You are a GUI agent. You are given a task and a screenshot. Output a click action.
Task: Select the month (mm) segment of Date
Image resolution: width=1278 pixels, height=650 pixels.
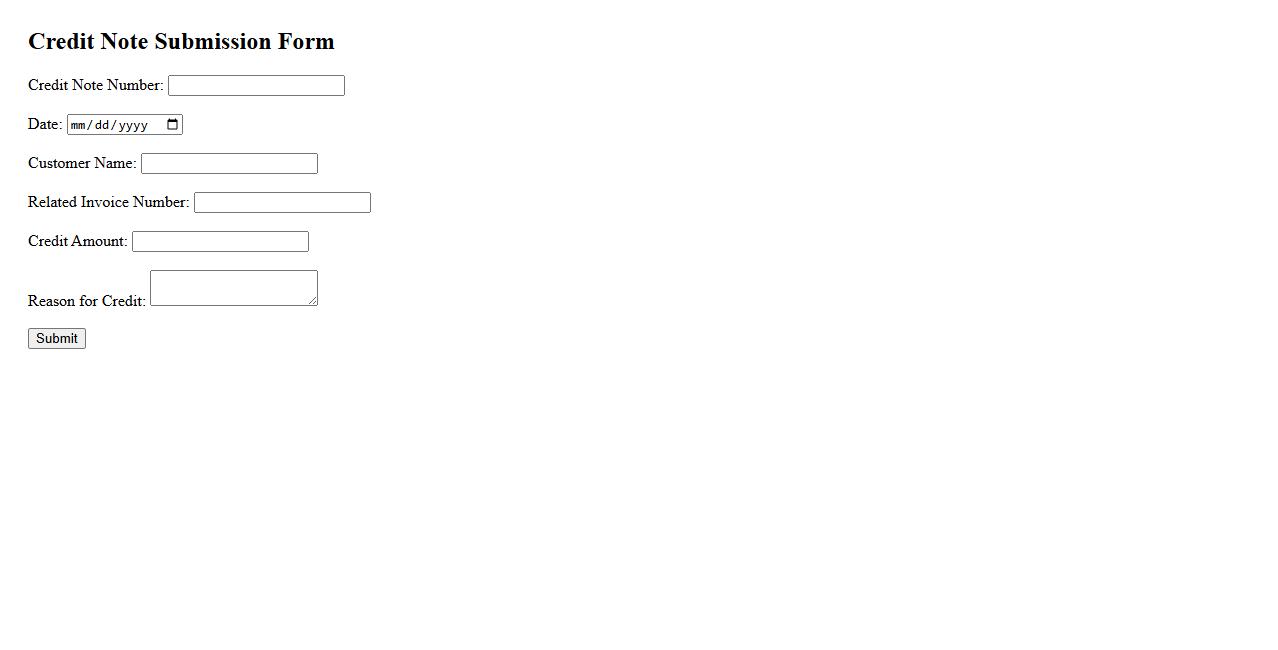pyautogui.click(x=79, y=125)
